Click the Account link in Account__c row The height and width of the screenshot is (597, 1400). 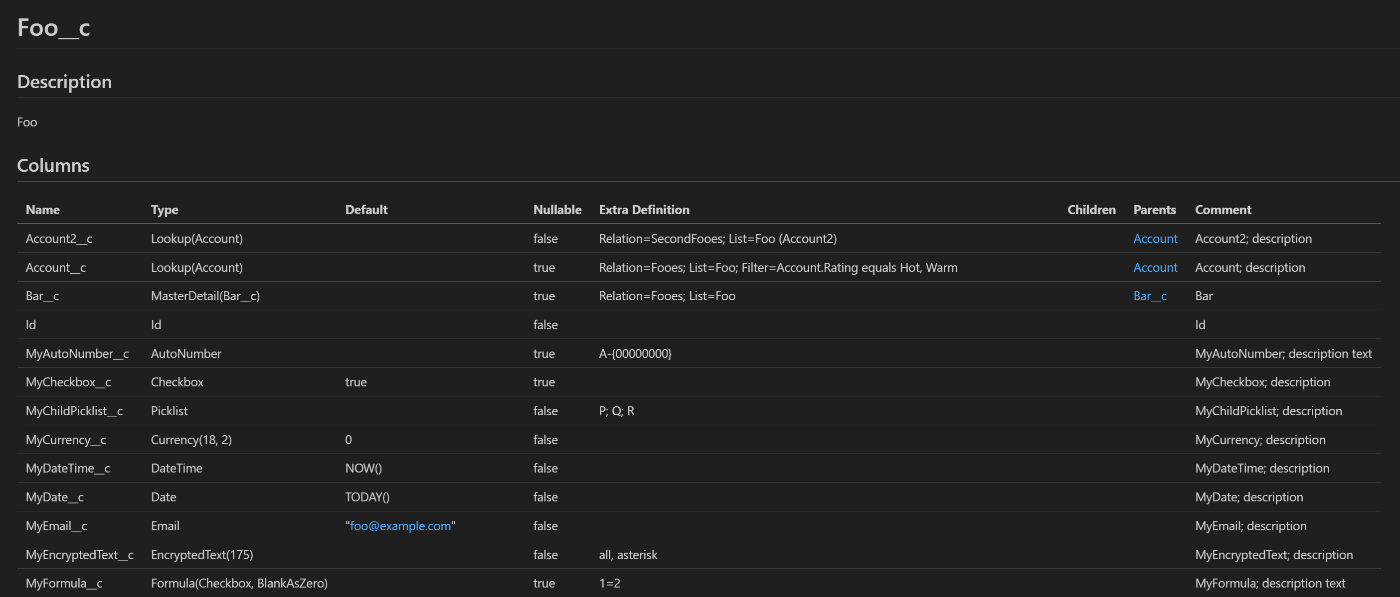(1155, 268)
